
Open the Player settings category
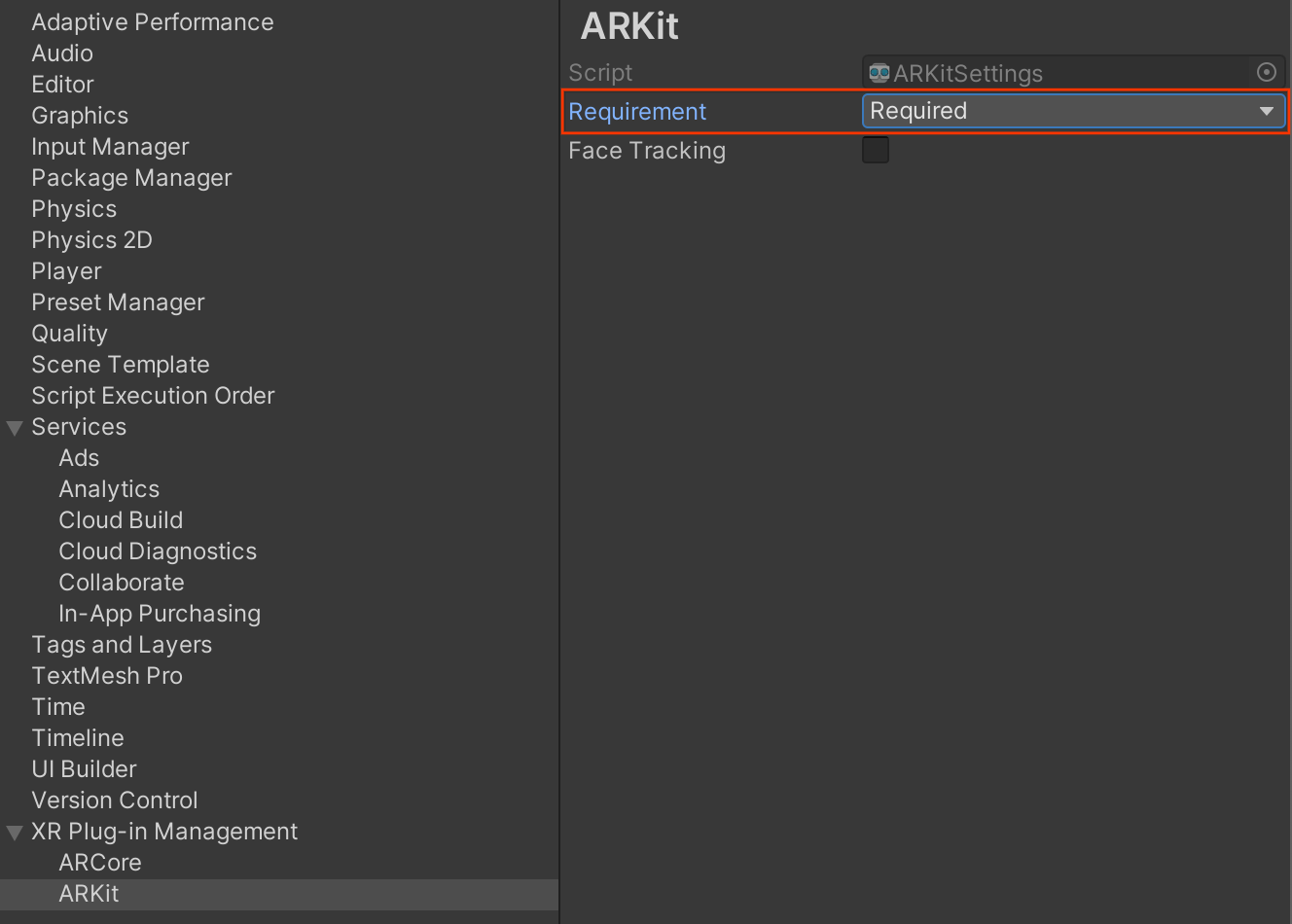pos(66,271)
